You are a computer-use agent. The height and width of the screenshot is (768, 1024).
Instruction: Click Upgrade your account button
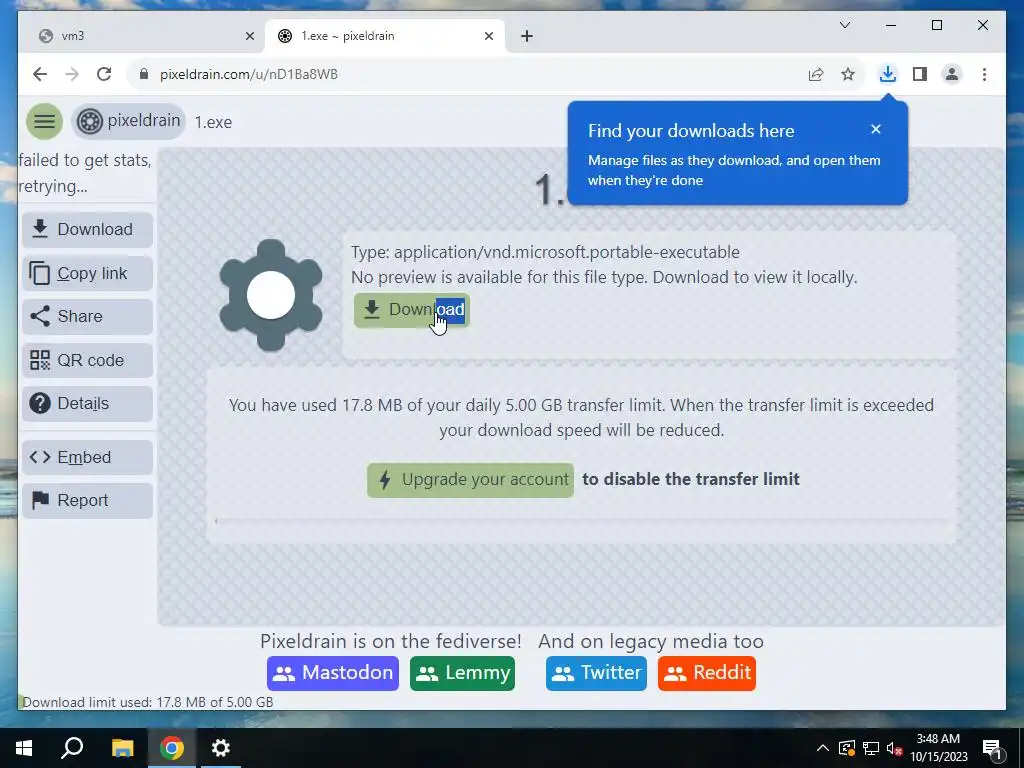[x=470, y=480]
